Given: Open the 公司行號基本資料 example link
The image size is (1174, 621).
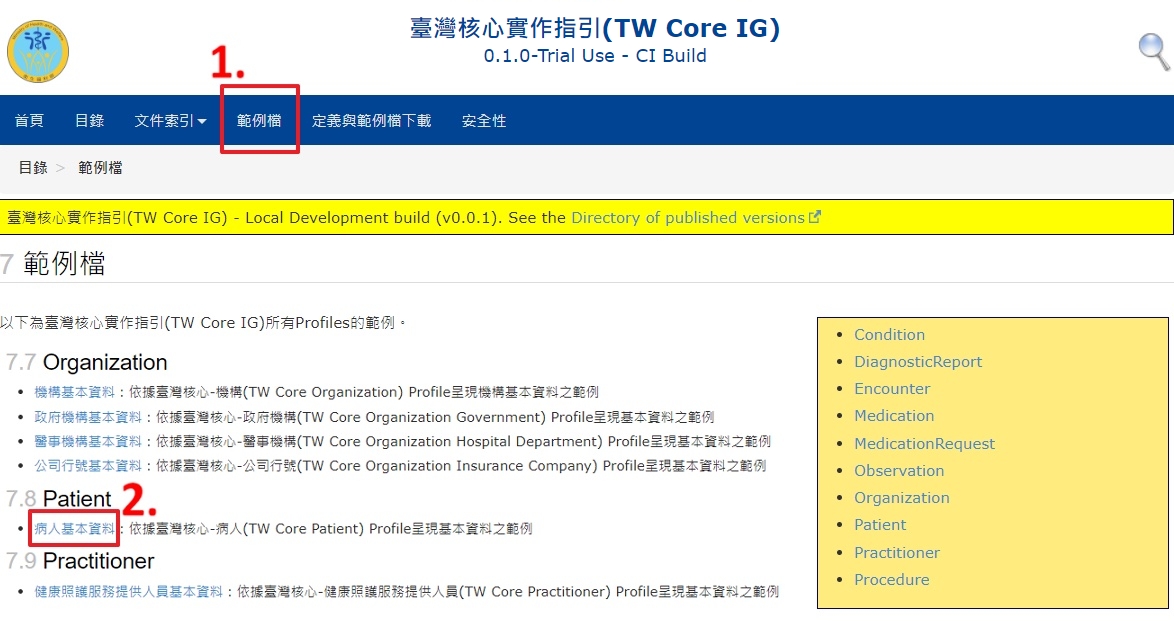Looking at the screenshot, I should point(88,466).
